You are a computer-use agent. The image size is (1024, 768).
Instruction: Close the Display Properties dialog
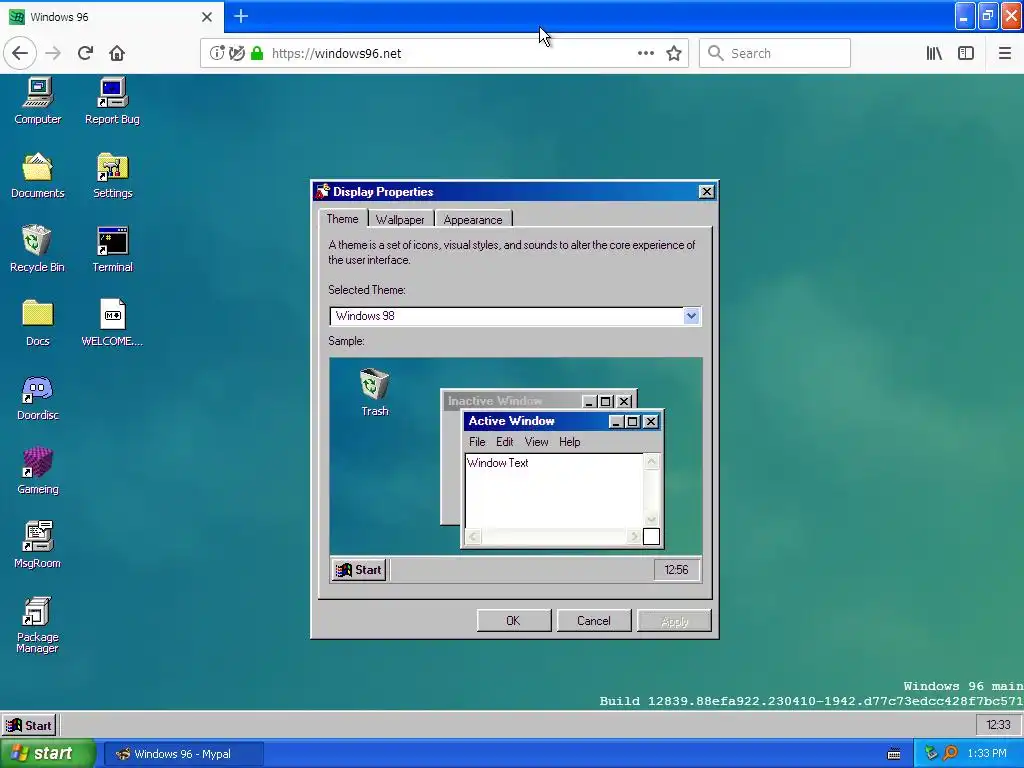[707, 191]
